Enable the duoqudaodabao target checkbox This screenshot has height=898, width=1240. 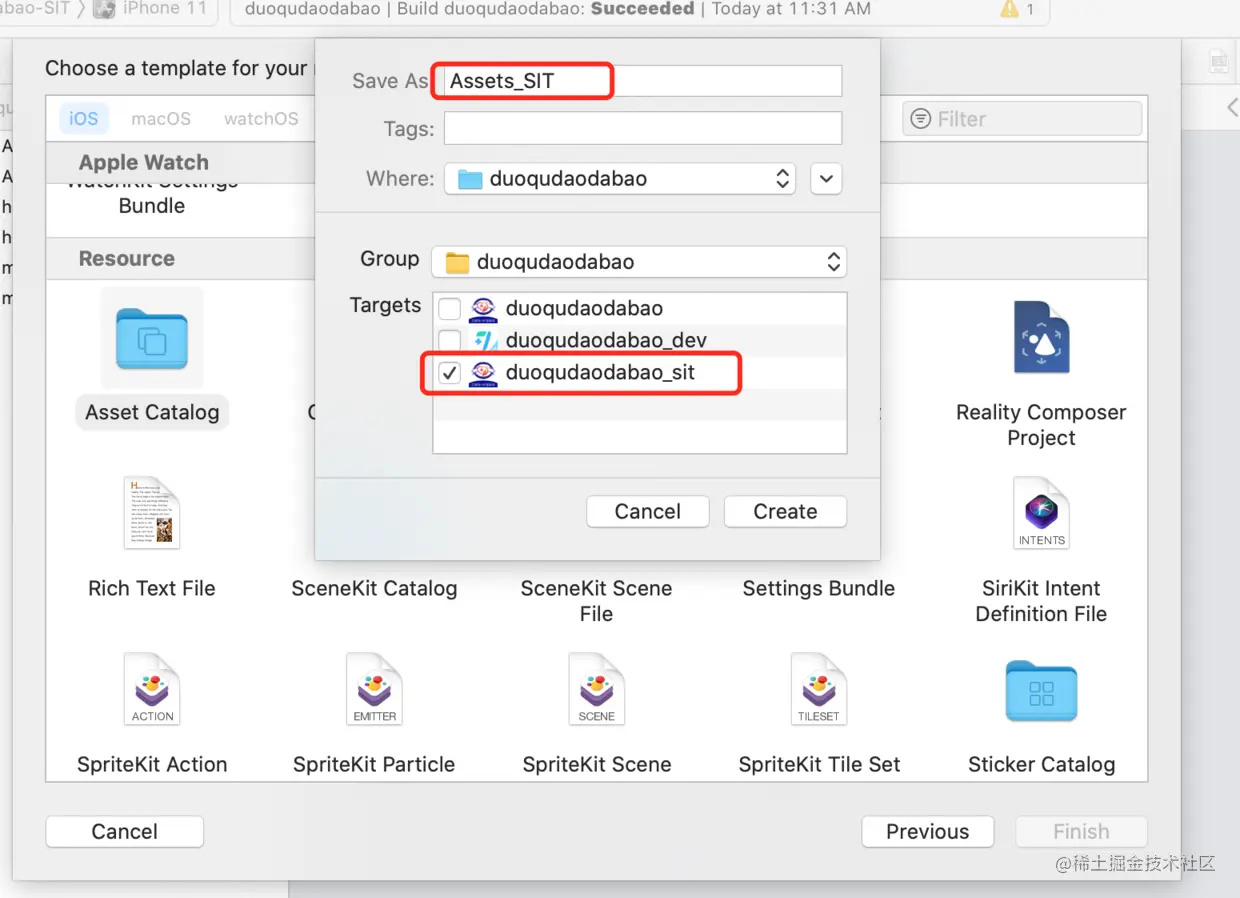click(x=450, y=309)
